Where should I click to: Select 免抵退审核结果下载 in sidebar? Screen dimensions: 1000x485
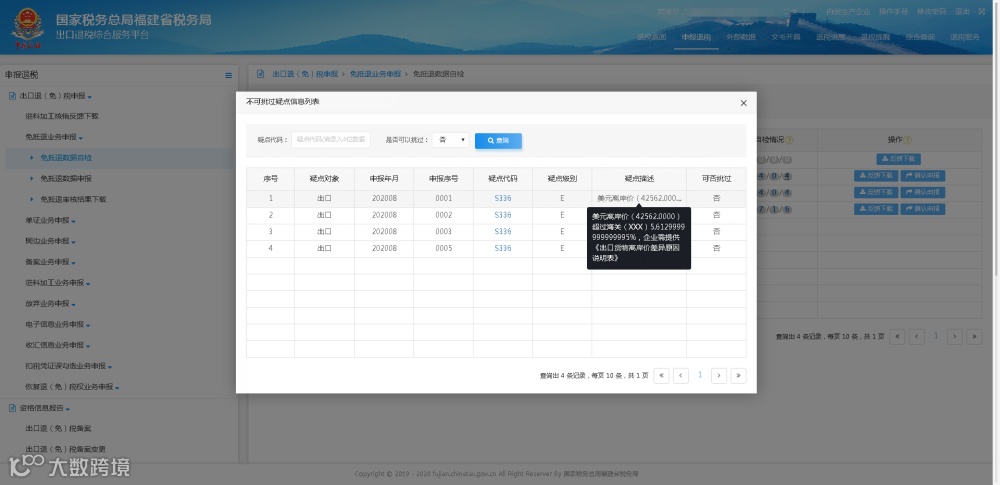coord(73,199)
